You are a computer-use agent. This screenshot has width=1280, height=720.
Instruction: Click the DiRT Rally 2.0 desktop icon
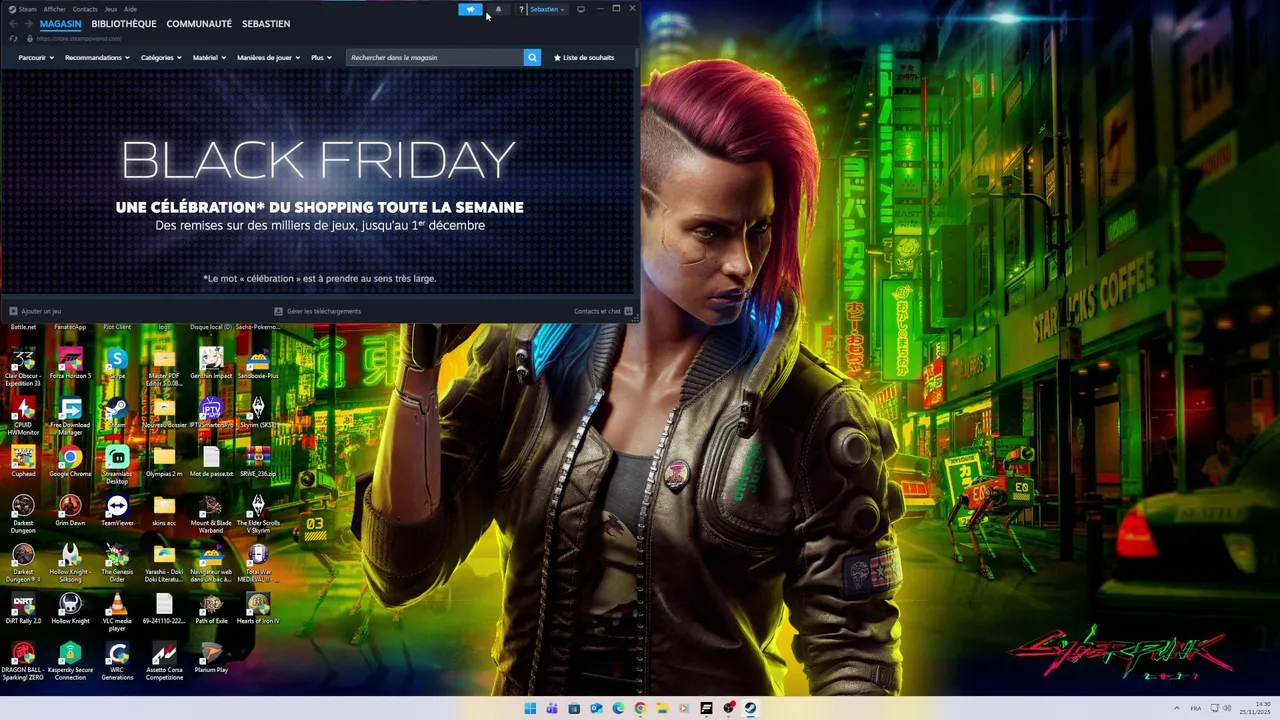(23, 608)
